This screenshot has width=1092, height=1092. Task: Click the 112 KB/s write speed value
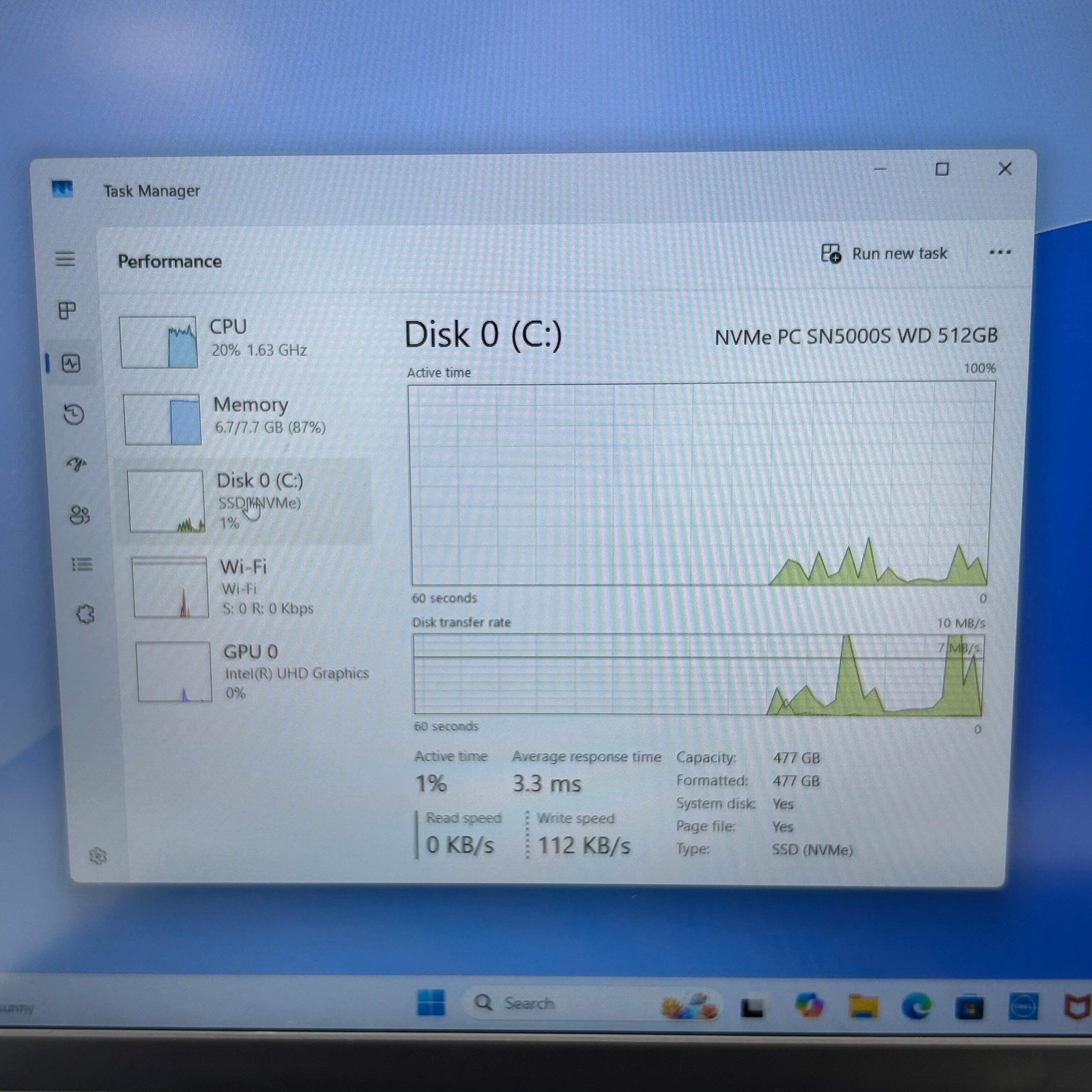584,846
